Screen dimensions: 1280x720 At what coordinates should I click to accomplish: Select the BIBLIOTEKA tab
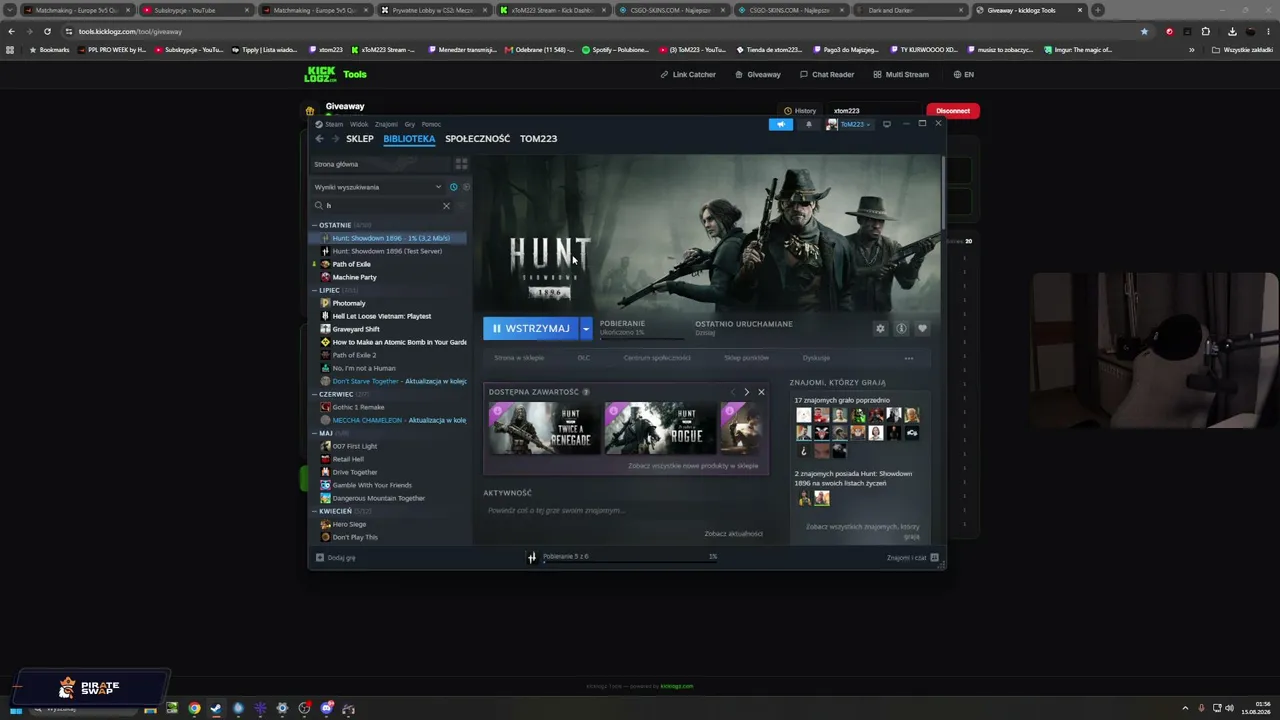click(x=409, y=139)
